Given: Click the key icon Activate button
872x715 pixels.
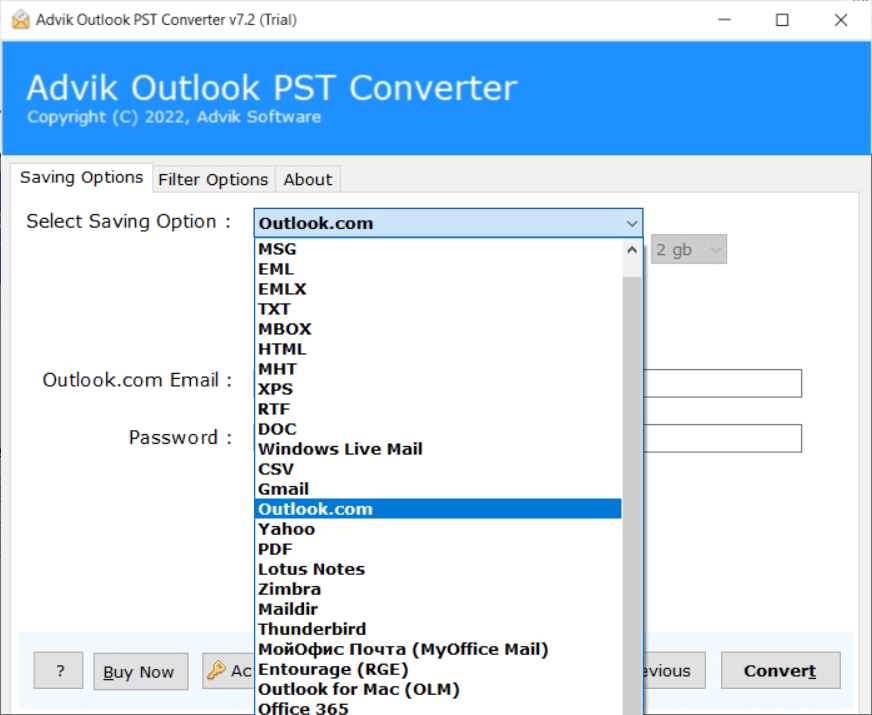Looking at the screenshot, I should click(x=228, y=671).
